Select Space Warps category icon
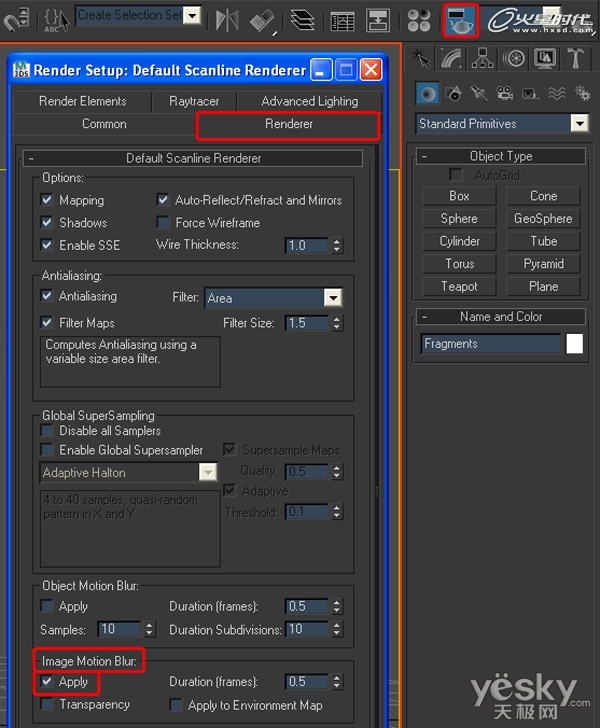 coord(556,93)
